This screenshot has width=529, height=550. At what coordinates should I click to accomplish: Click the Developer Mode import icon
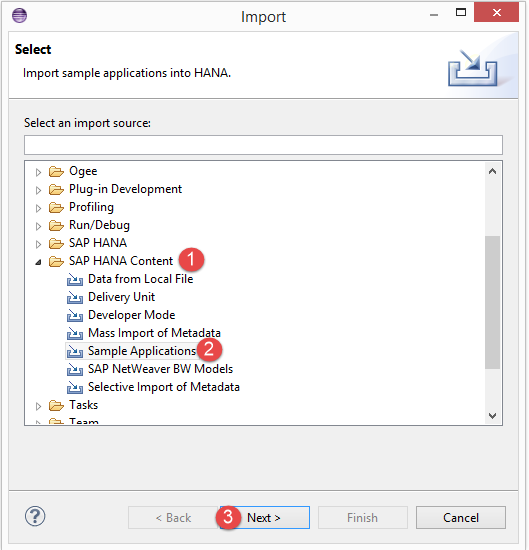pos(75,315)
